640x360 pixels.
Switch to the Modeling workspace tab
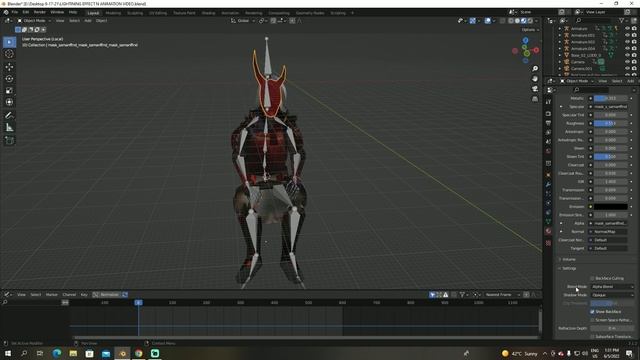(113, 13)
